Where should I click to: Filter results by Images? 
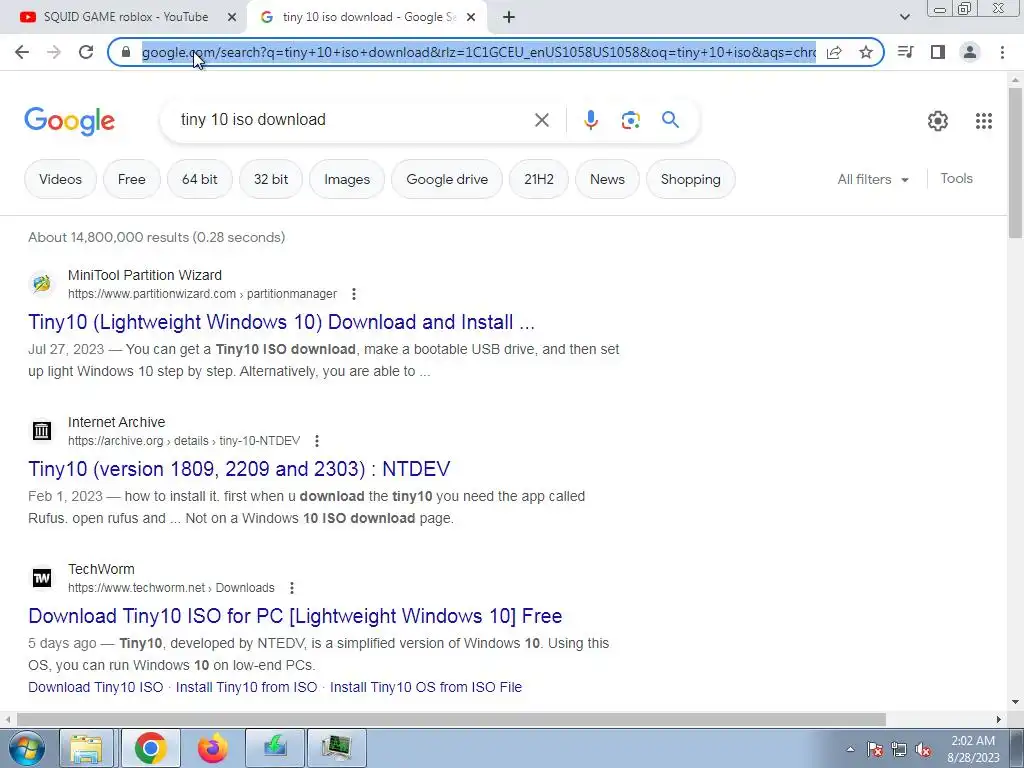tap(347, 179)
